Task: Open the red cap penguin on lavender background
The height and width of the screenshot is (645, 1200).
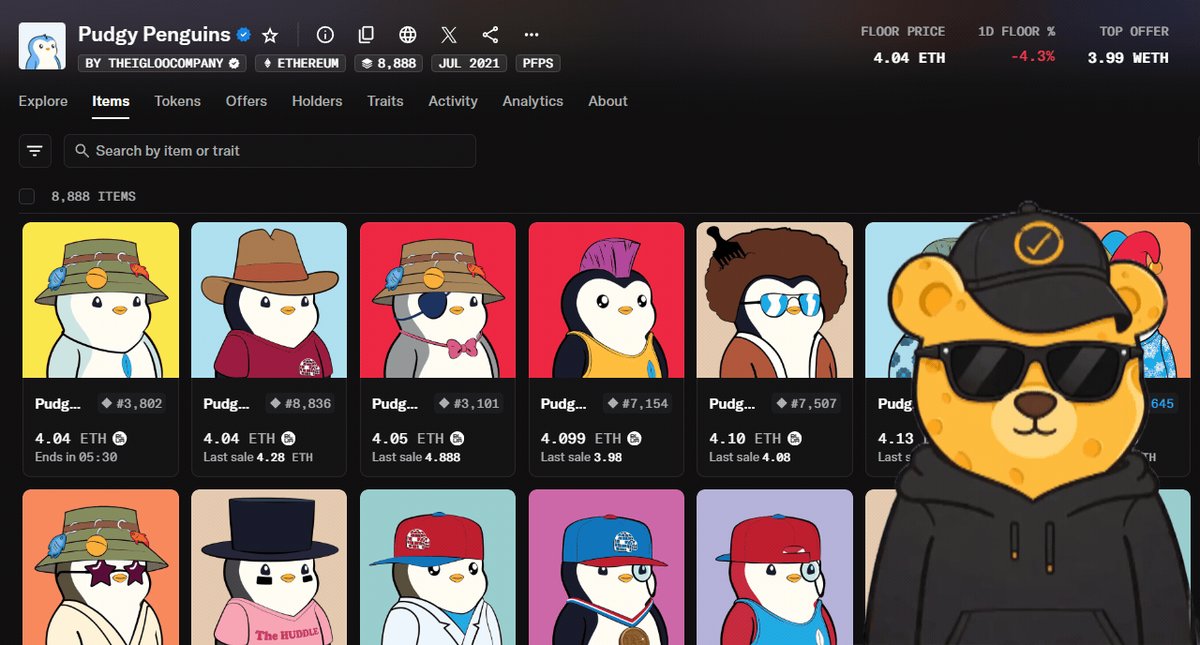Action: pos(775,567)
